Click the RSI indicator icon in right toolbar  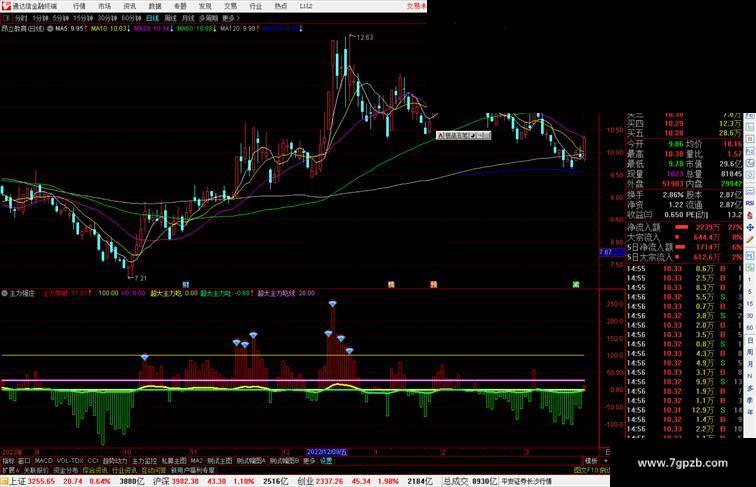pos(750,203)
